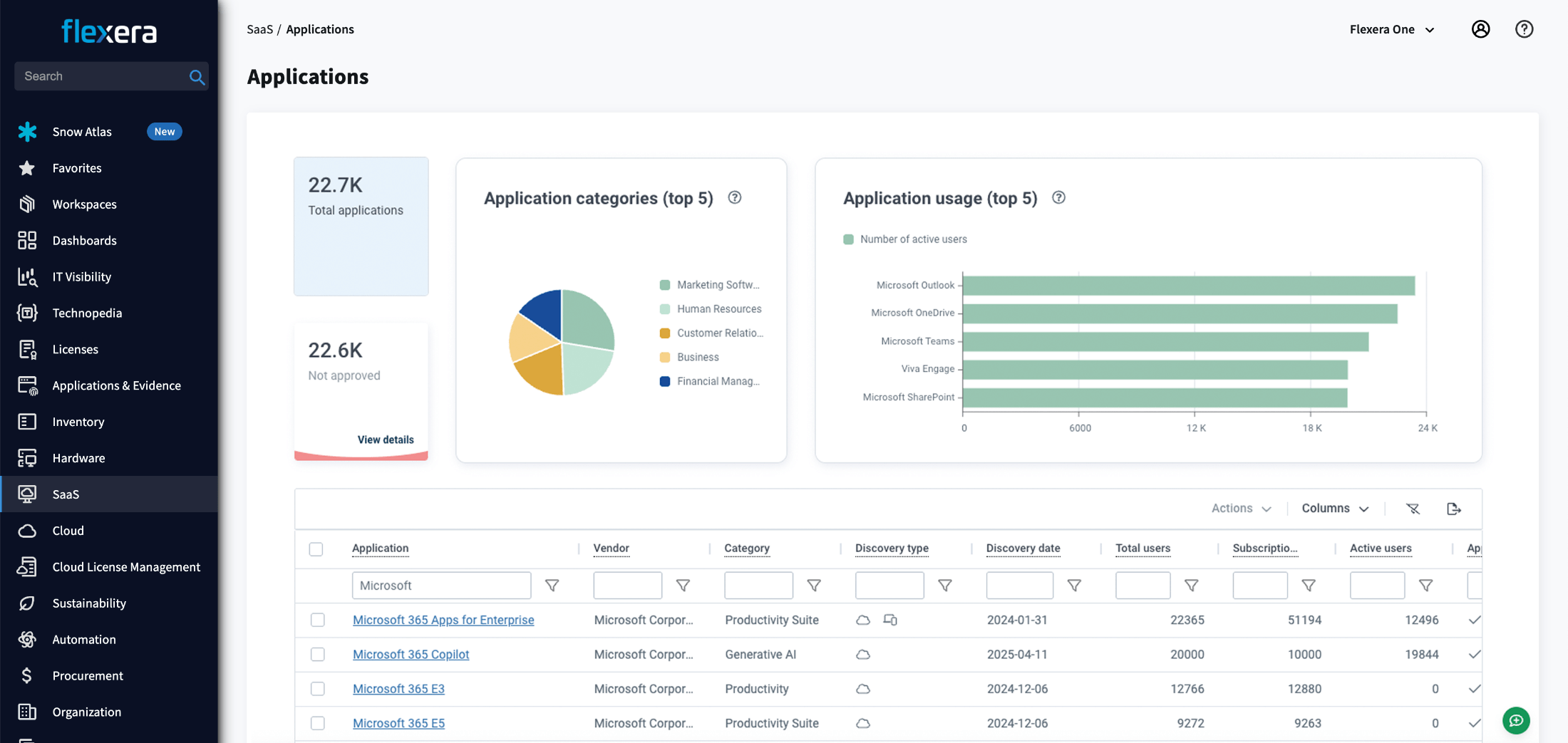The image size is (1568, 743).
Task: Click the Organization building icon
Action: (x=27, y=712)
